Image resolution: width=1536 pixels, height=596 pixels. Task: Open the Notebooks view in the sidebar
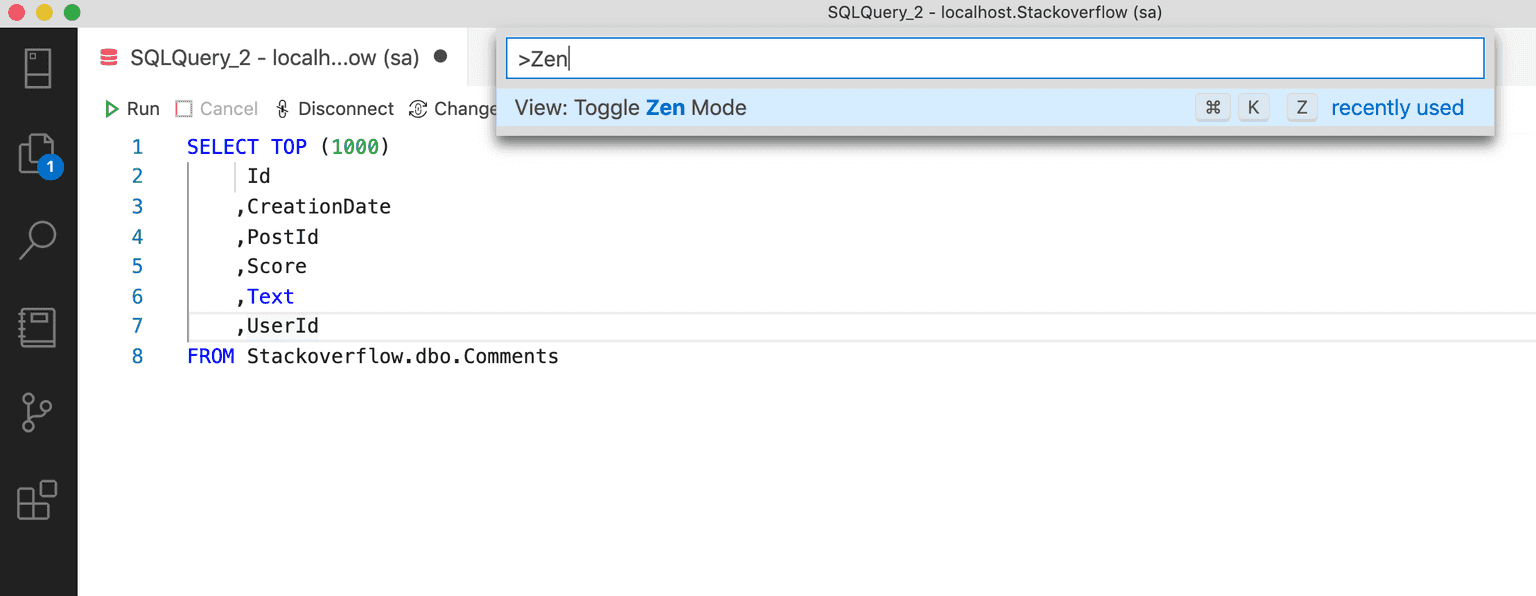point(38,327)
